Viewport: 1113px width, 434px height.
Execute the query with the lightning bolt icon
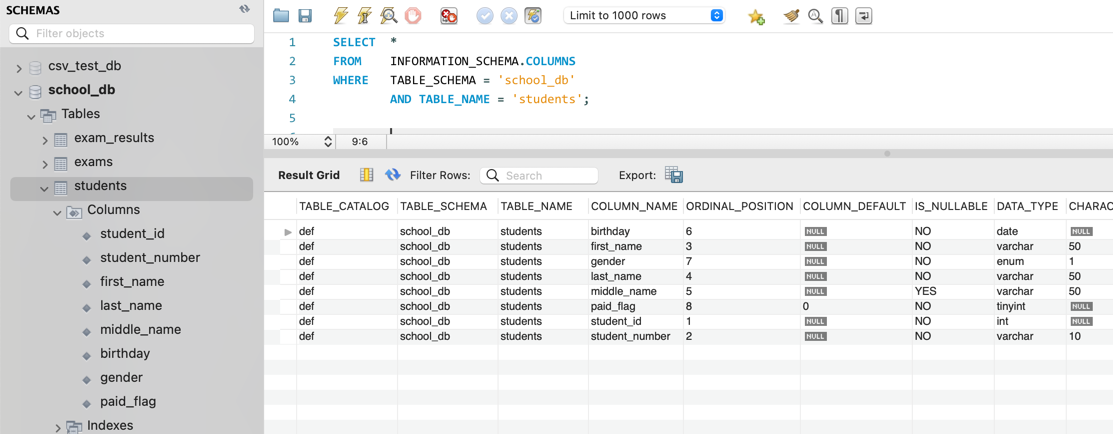pos(341,16)
